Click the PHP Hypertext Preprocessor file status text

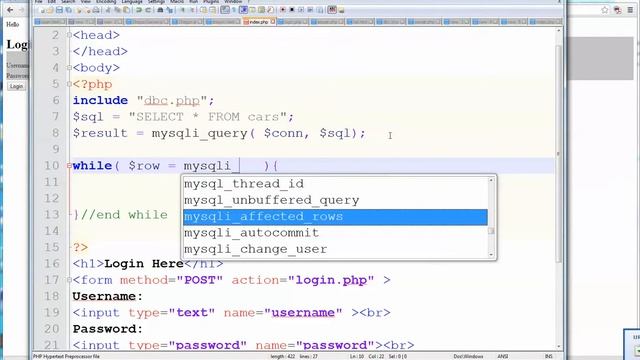(x=67, y=356)
